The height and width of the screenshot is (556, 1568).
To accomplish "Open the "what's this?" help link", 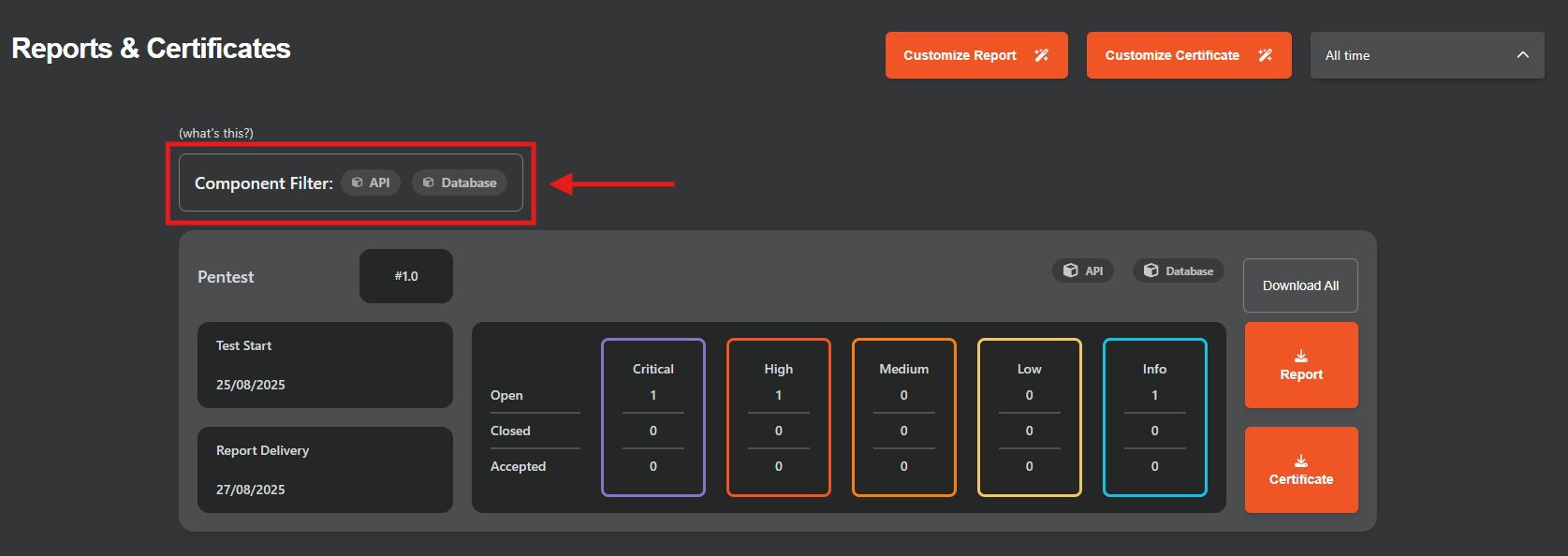I will (216, 133).
